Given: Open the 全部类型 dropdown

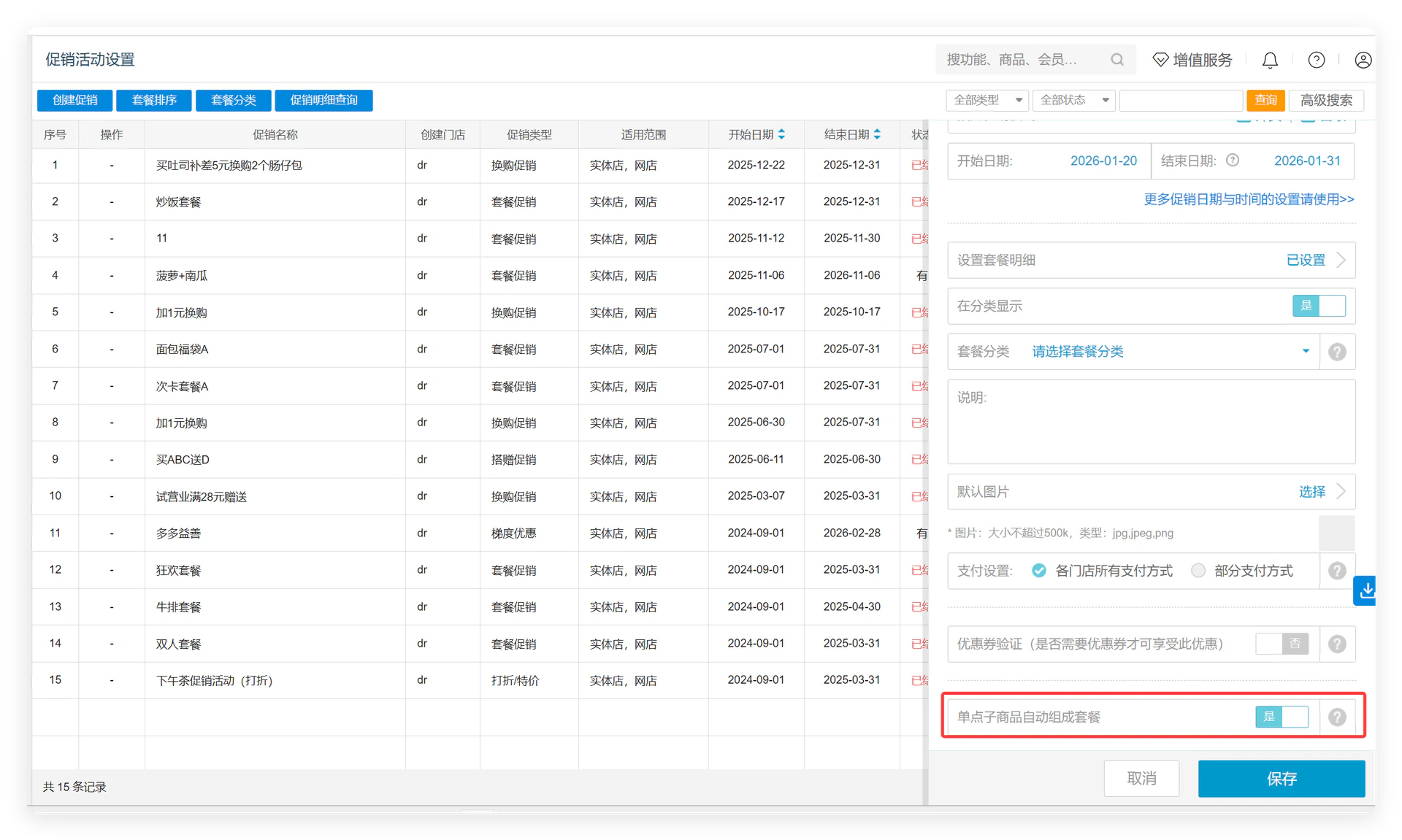Looking at the screenshot, I should (987, 100).
